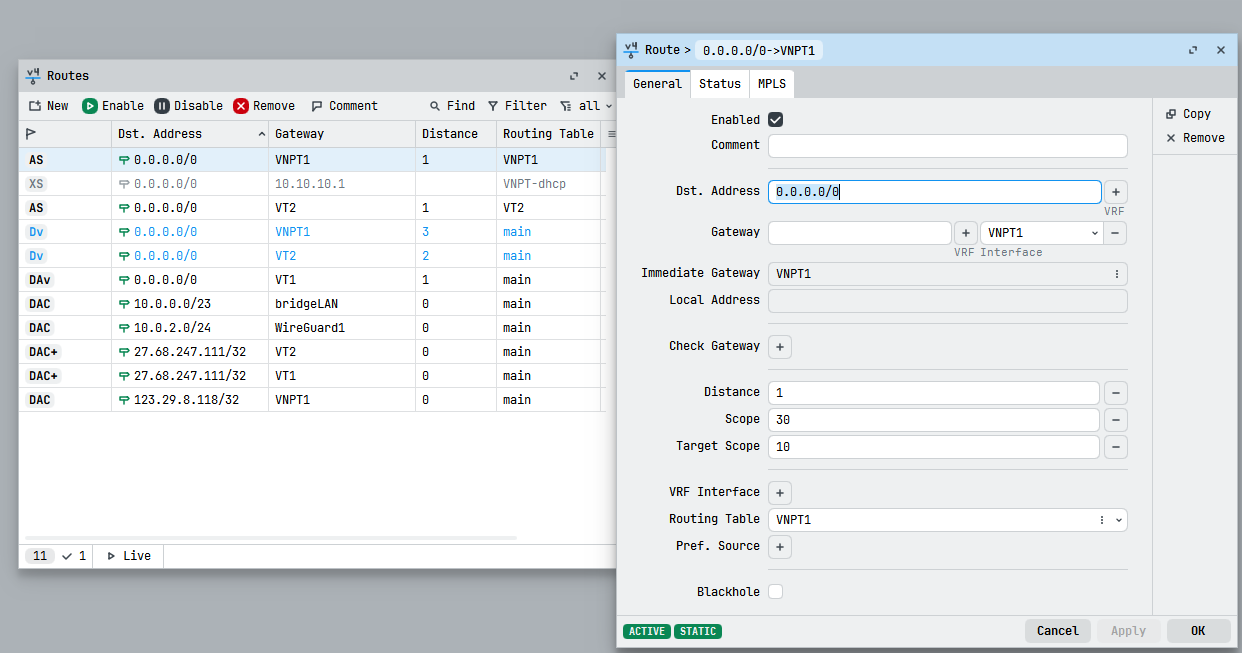Image resolution: width=1242 pixels, height=653 pixels.
Task: Select the AS route with gateway VNPT1
Action: [312, 160]
